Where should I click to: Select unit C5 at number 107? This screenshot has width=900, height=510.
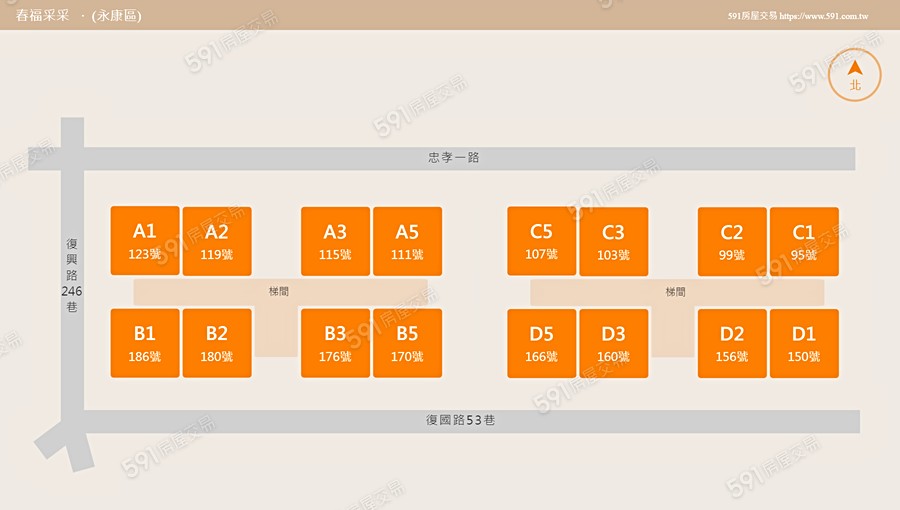[541, 241]
